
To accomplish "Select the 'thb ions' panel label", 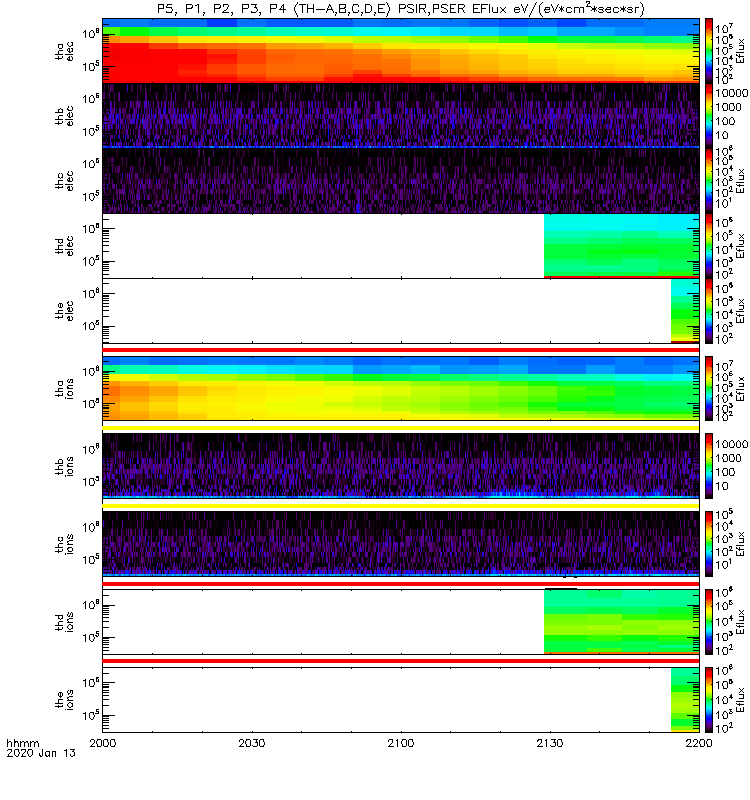I will pyautogui.click(x=64, y=466).
